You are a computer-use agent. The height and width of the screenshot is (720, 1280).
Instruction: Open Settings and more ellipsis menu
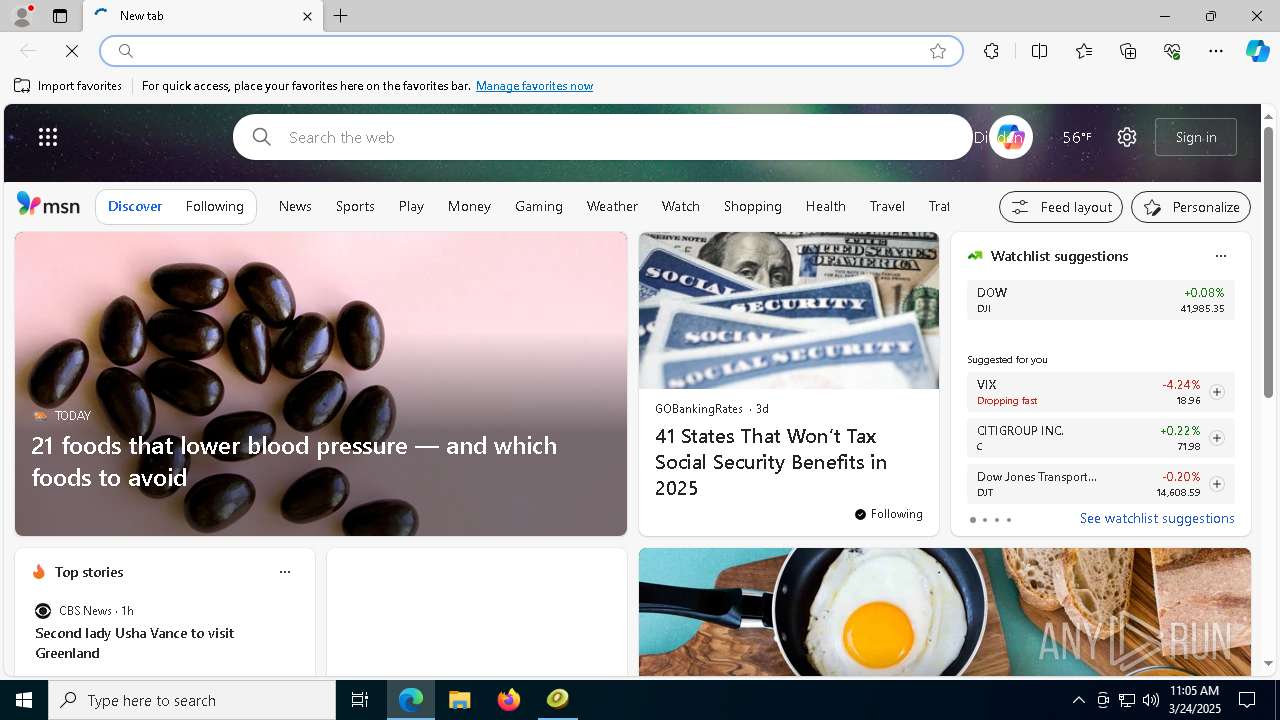click(x=1216, y=51)
